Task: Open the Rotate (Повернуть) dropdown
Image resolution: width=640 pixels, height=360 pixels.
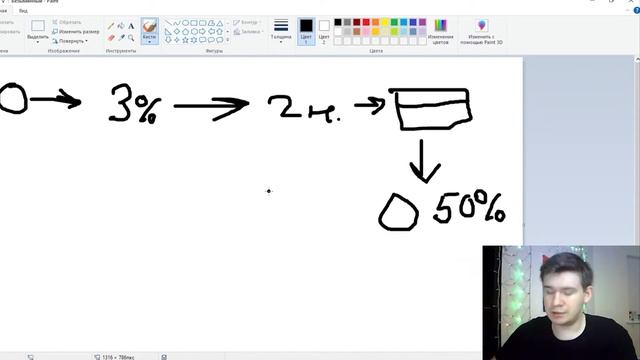Action: coord(70,41)
